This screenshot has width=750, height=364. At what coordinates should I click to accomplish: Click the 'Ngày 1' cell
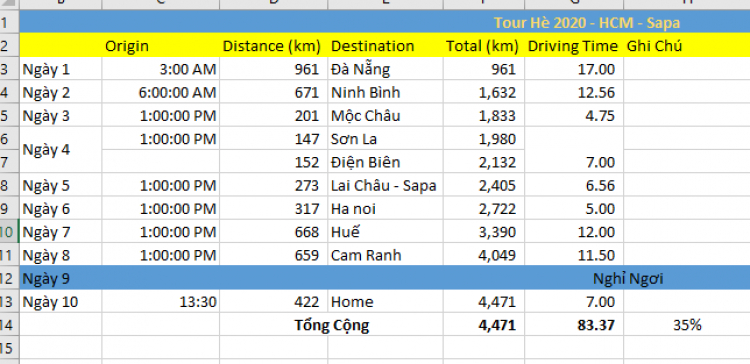(60, 69)
